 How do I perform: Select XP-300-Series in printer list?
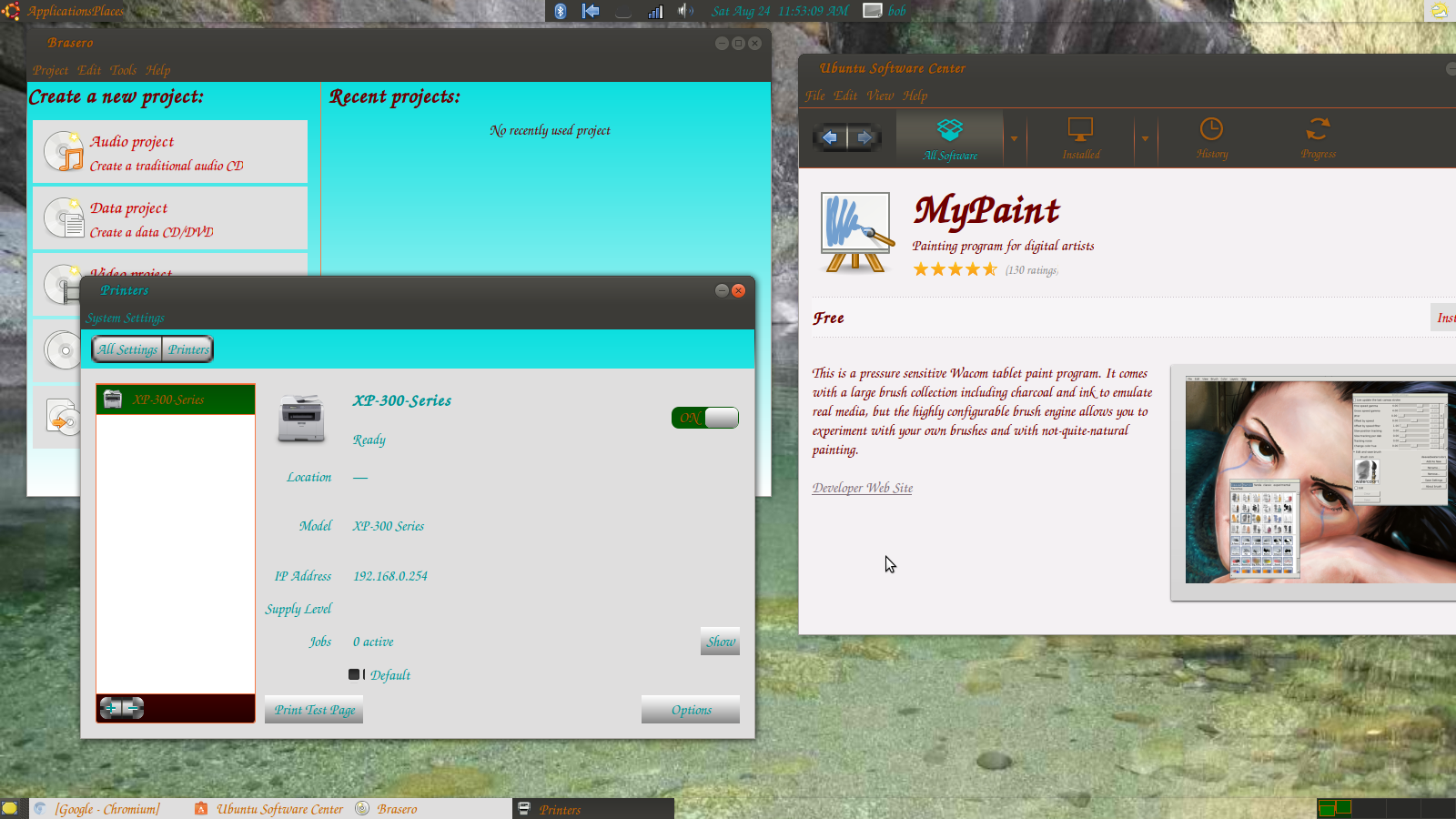tap(176, 399)
